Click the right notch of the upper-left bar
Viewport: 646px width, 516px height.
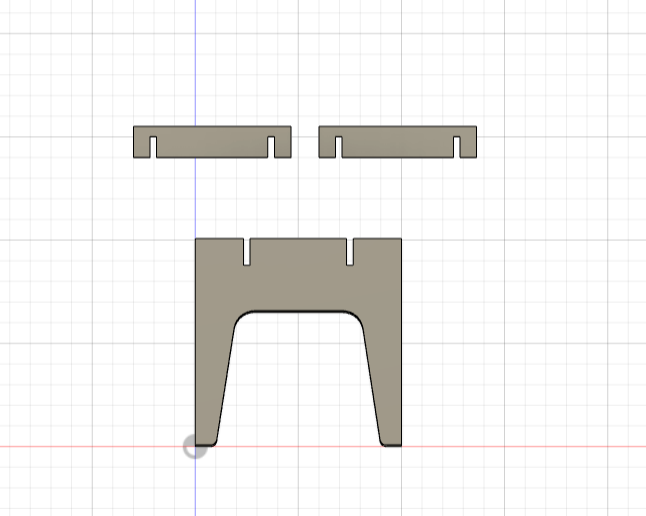coord(271,147)
